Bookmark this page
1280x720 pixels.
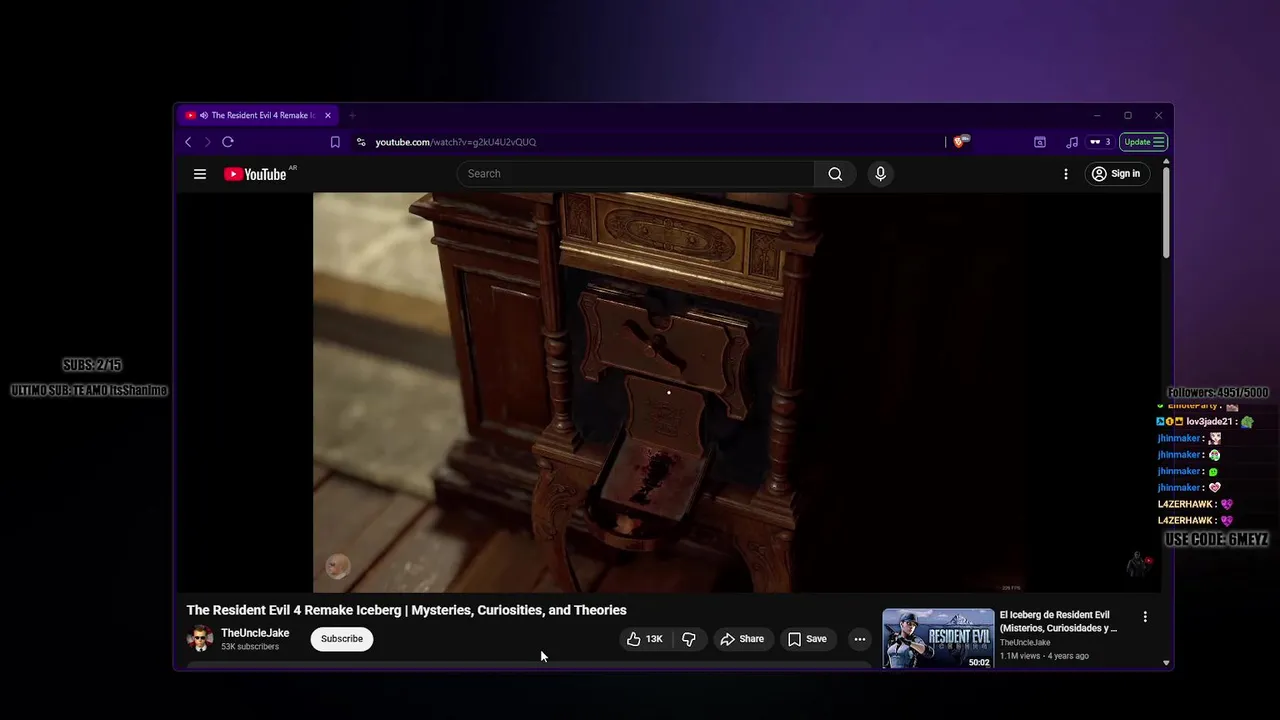click(x=335, y=142)
